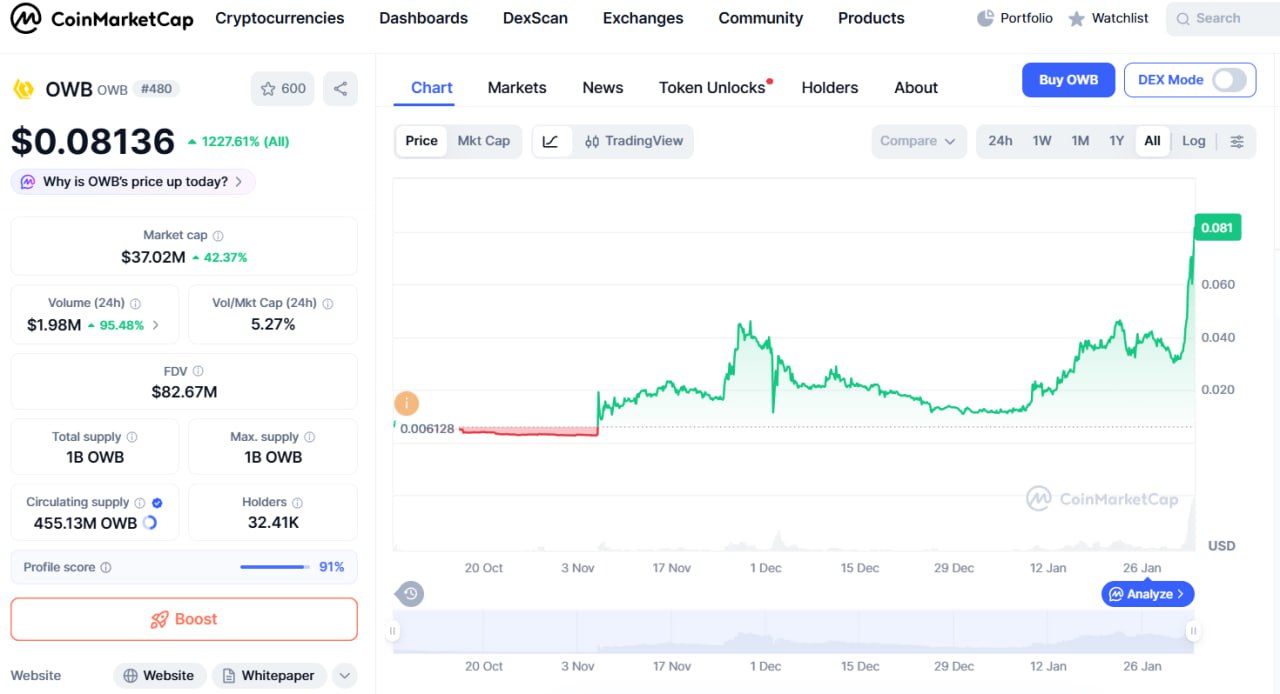Switch to the Chart tab
1280x694 pixels.
coord(432,88)
